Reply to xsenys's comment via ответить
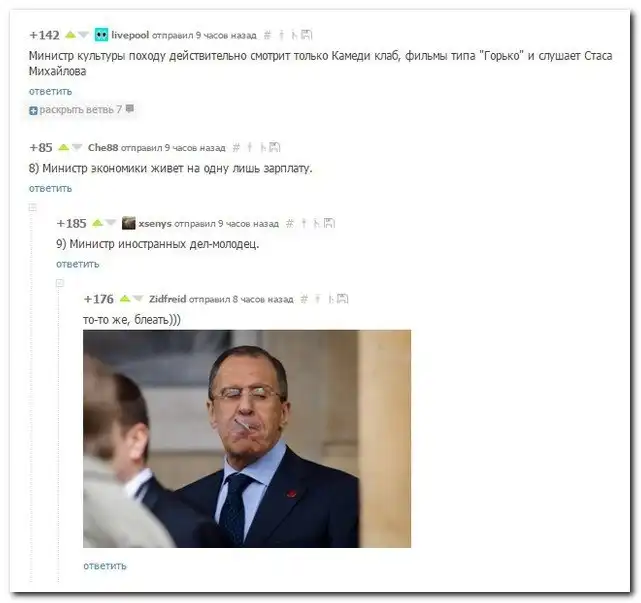 click(78, 264)
